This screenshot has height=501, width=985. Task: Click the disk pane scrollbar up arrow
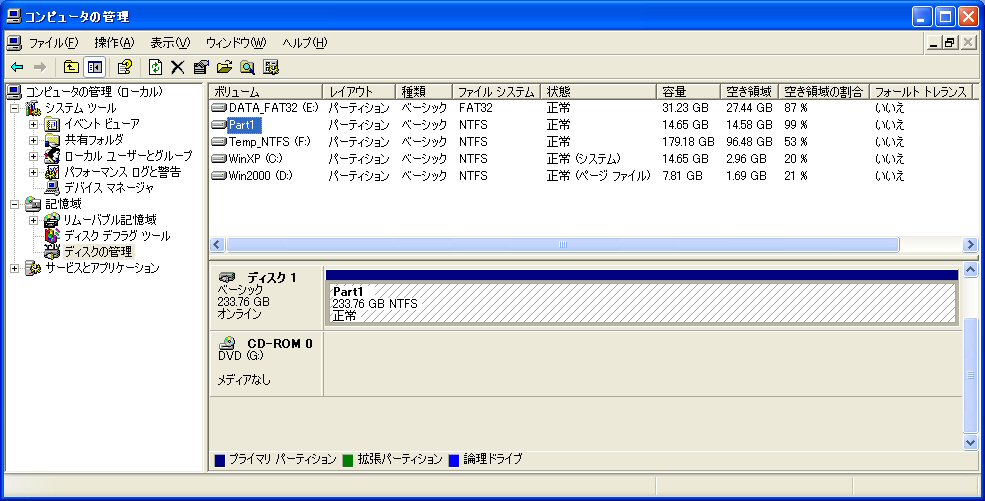pos(971,270)
